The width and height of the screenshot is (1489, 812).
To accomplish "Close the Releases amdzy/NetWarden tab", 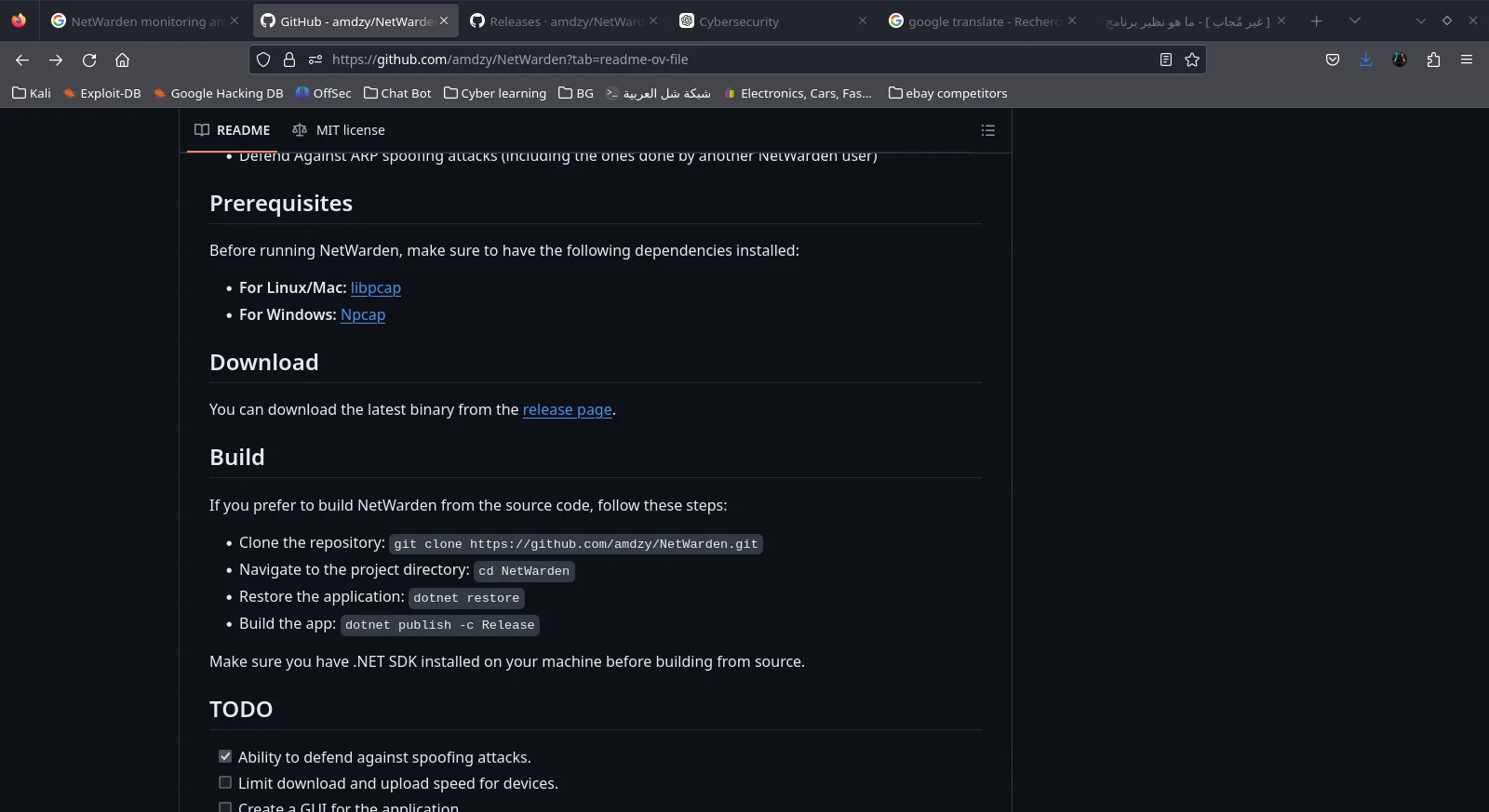I will tap(653, 20).
